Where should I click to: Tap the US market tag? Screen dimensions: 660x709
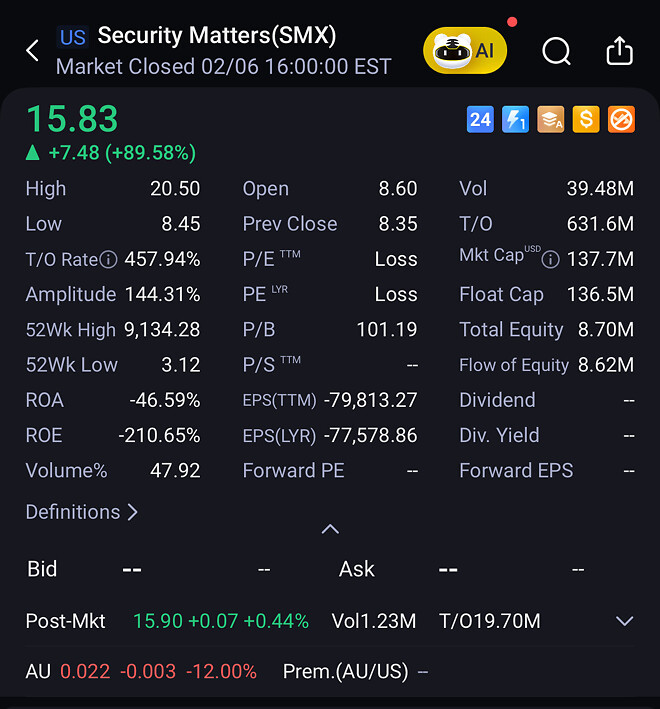[x=73, y=37]
